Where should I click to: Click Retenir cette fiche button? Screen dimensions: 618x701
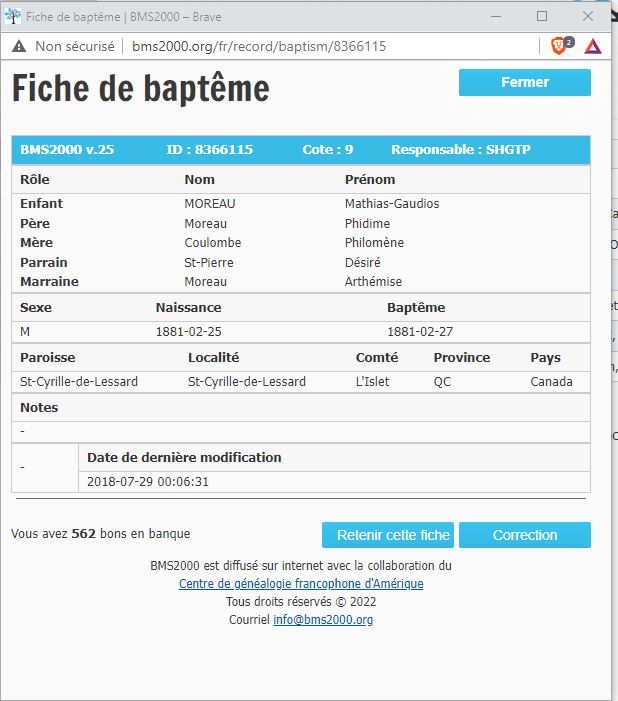(x=388, y=535)
